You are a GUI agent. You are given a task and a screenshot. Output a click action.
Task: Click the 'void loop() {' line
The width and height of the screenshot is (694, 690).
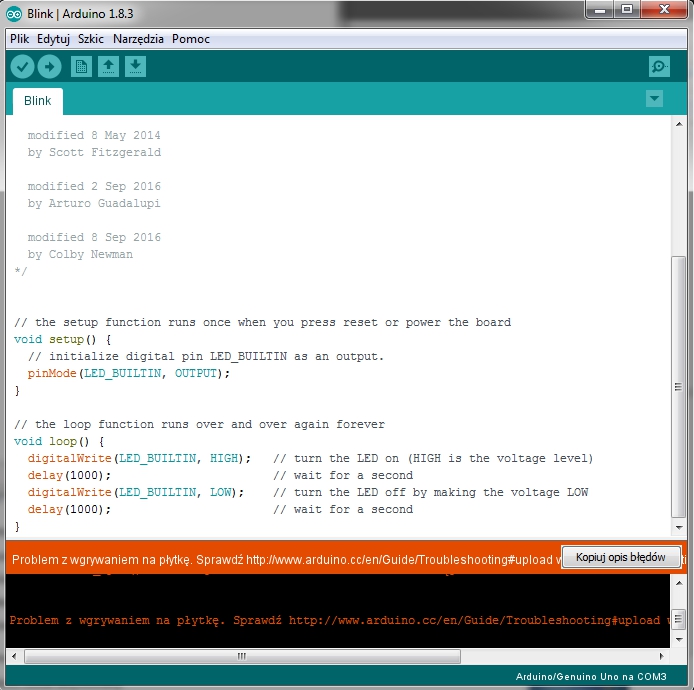point(59,441)
